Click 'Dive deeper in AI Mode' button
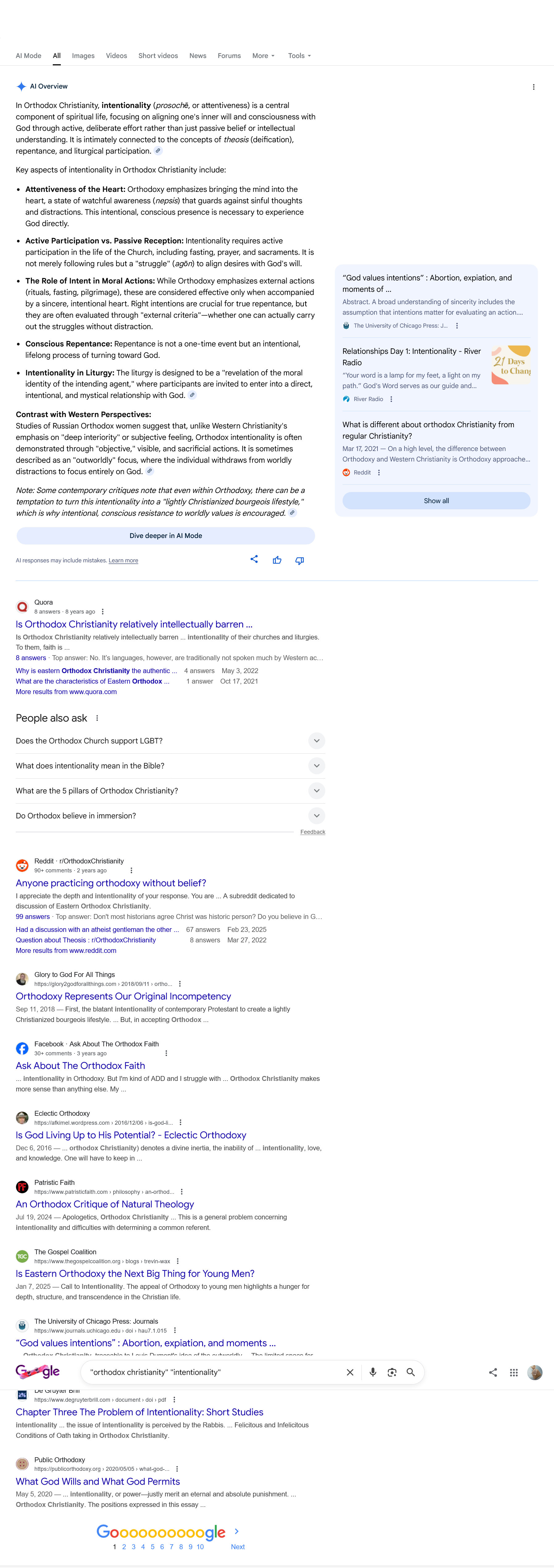The width and height of the screenshot is (554, 1568). 166,536
